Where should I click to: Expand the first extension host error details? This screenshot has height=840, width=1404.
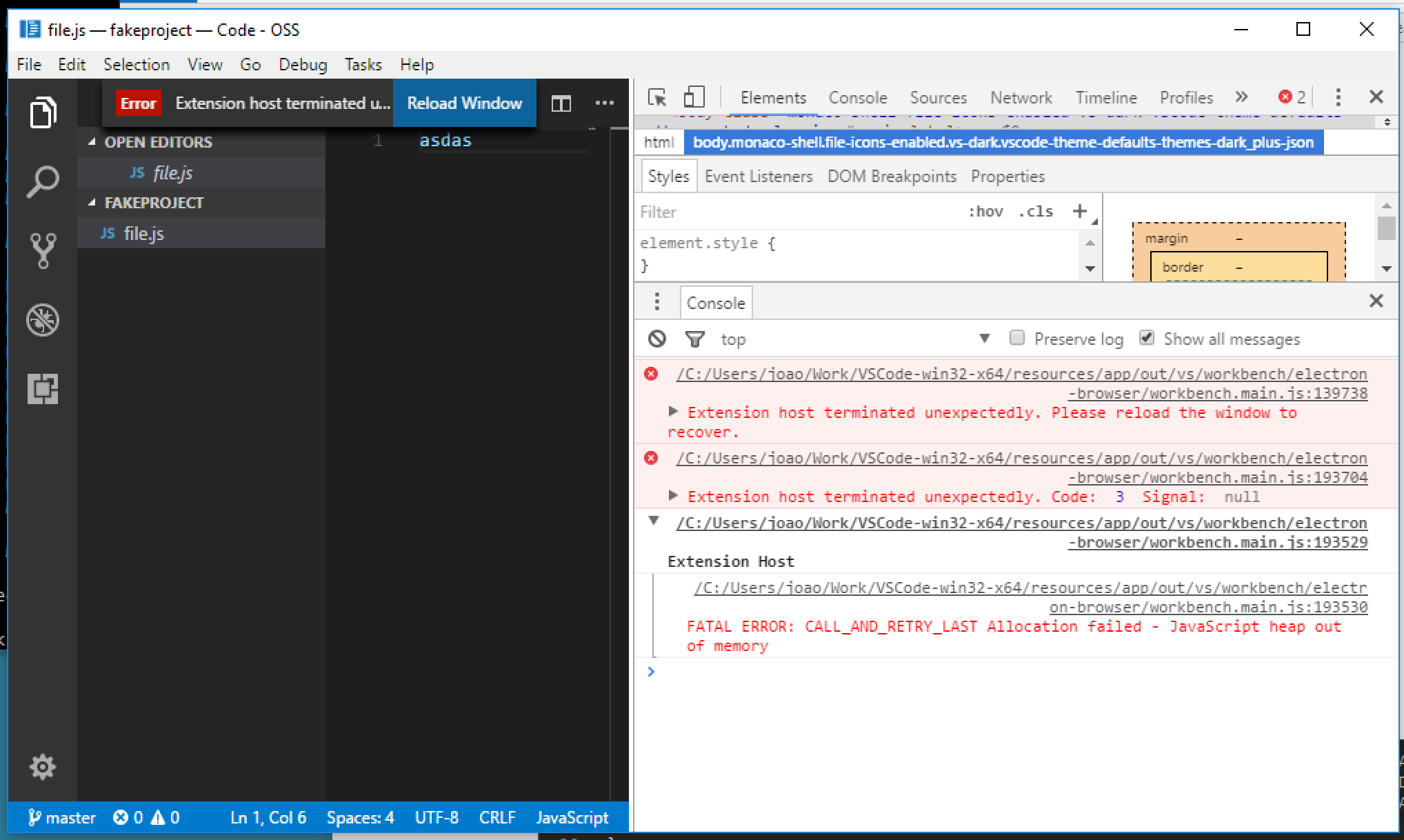(x=672, y=412)
